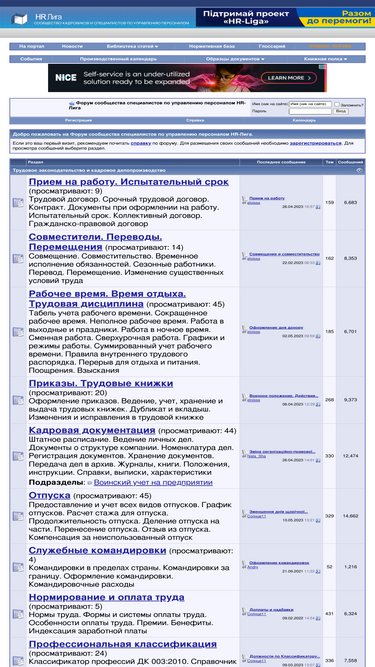The width and height of the screenshot is (375, 667).
Task: Click LEARN MORE on the NICE banner
Action: click(289, 78)
